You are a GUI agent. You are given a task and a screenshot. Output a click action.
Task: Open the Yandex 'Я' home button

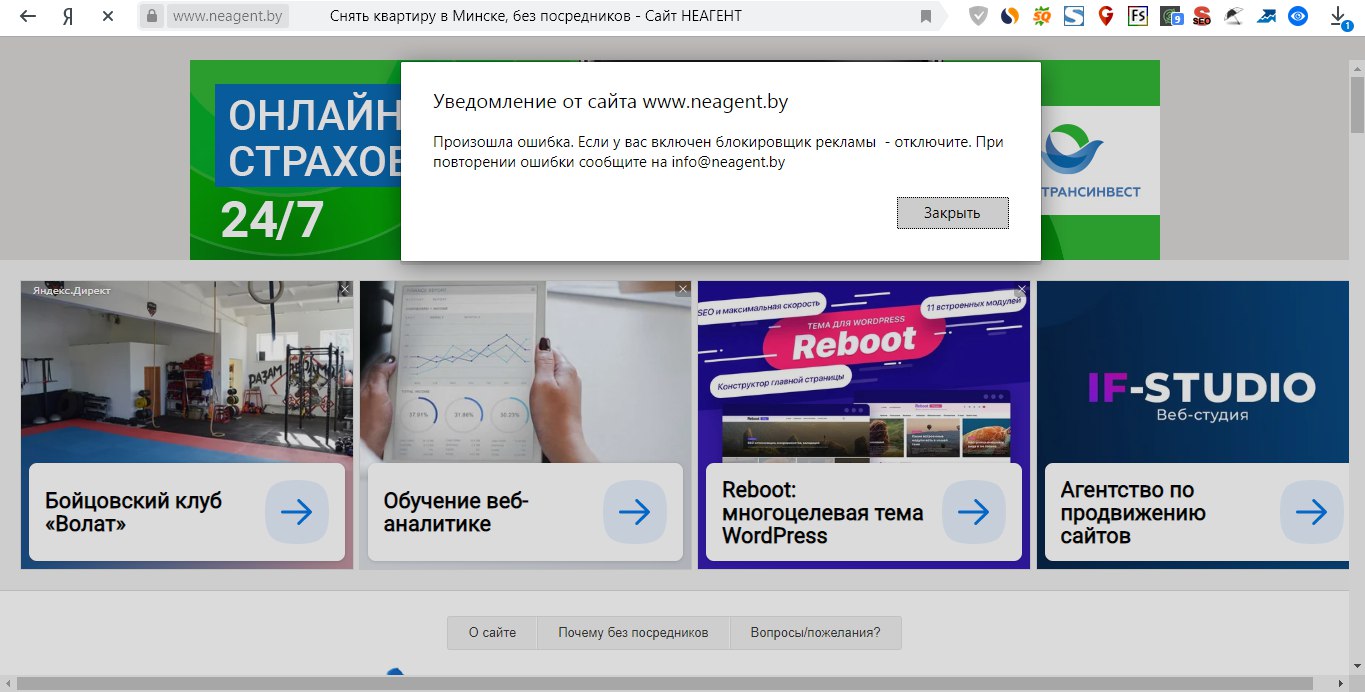tap(67, 16)
